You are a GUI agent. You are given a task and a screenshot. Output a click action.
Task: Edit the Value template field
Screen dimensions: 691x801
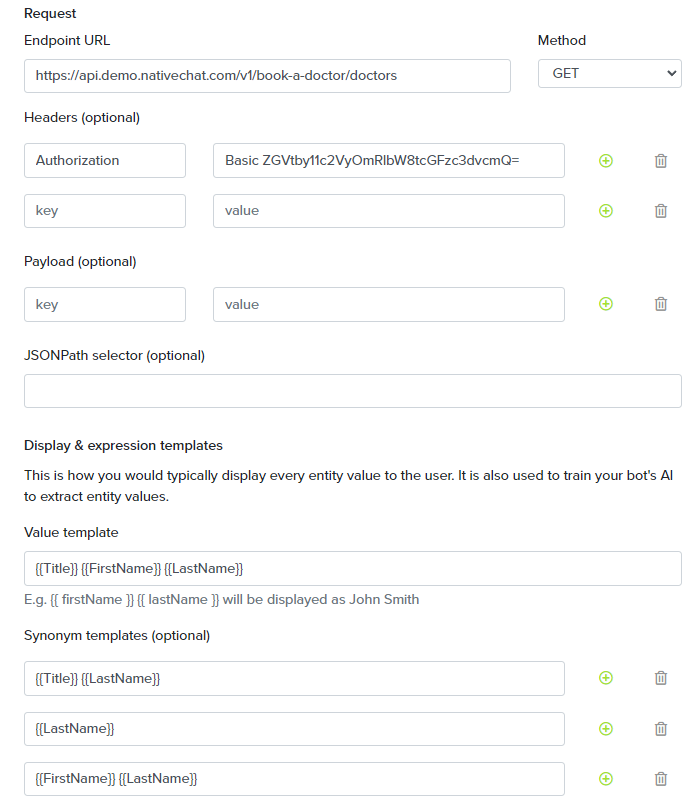coord(352,568)
